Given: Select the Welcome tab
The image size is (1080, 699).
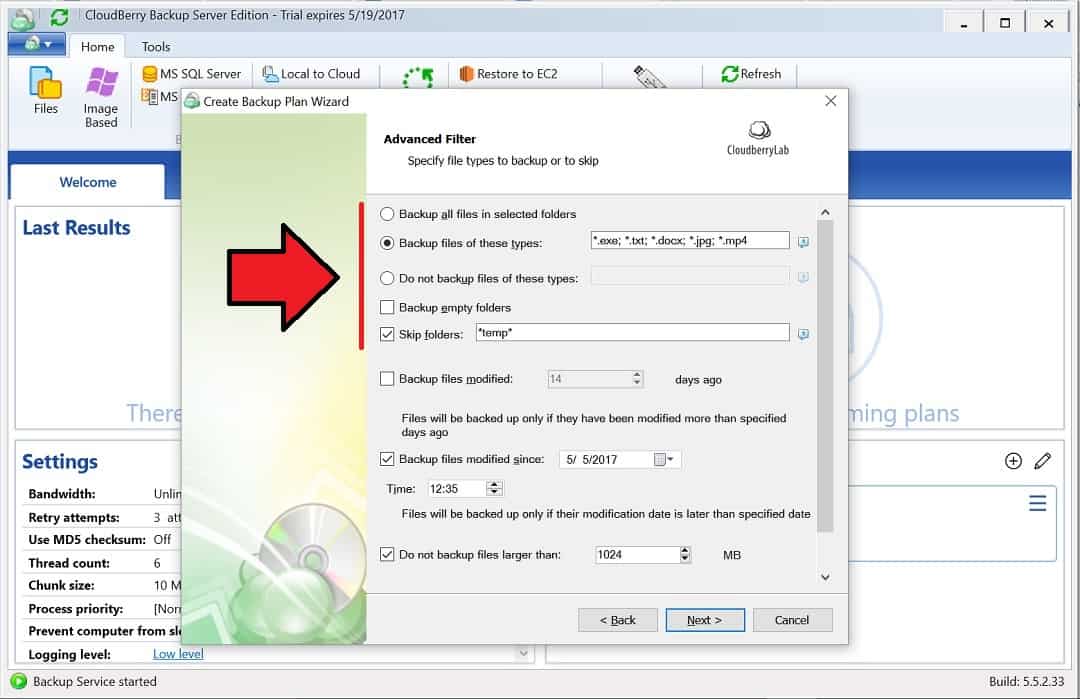Looking at the screenshot, I should click(87, 182).
